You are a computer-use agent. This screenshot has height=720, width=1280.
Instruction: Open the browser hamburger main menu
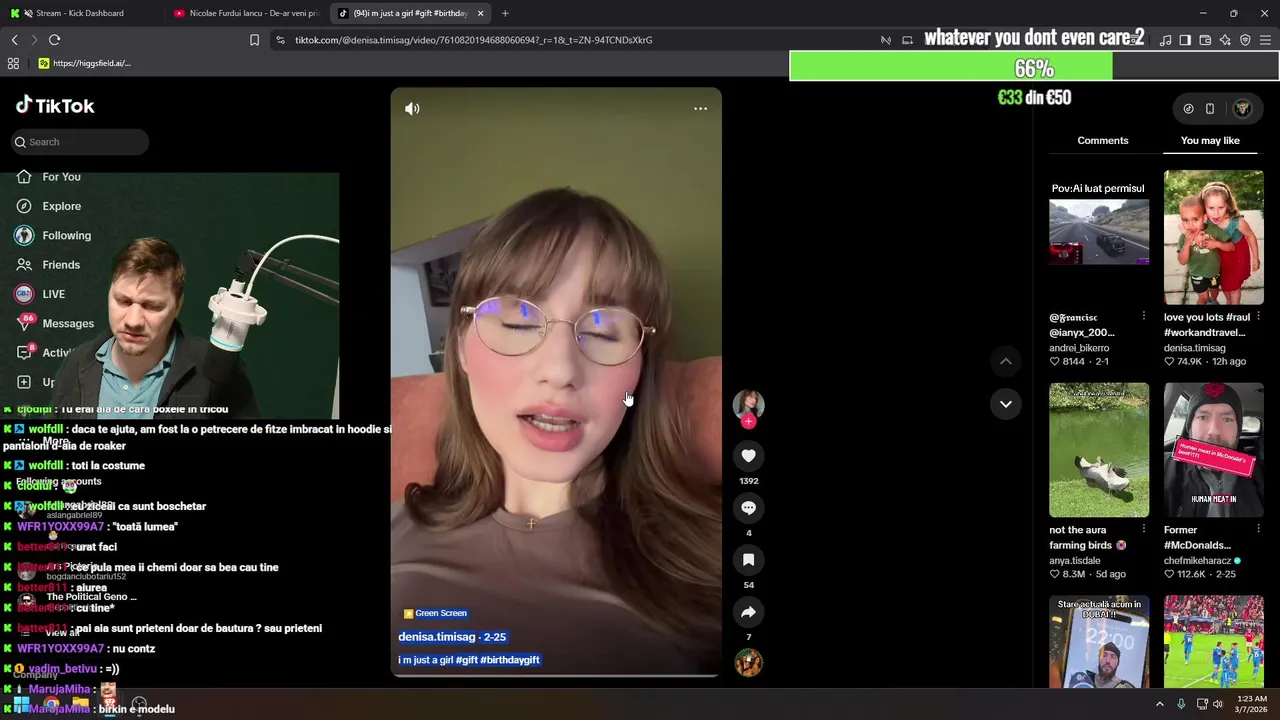(1265, 40)
